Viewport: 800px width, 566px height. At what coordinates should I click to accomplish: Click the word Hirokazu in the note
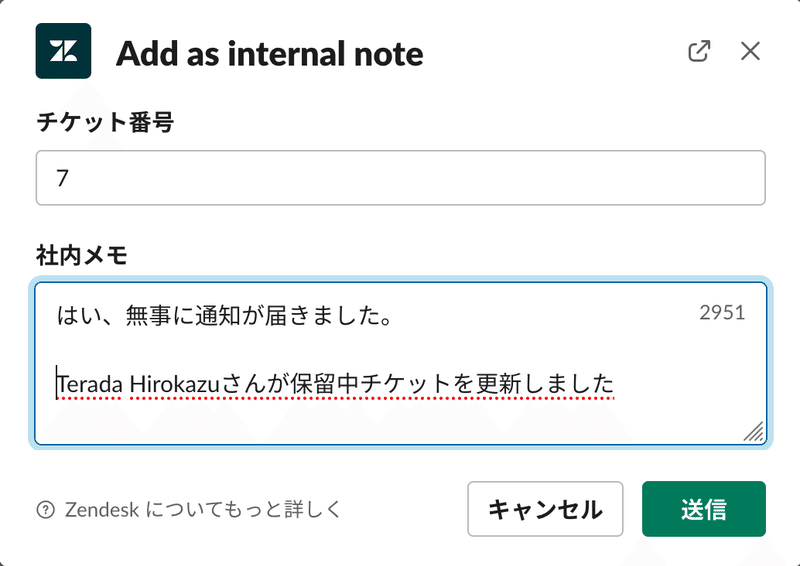click(174, 384)
